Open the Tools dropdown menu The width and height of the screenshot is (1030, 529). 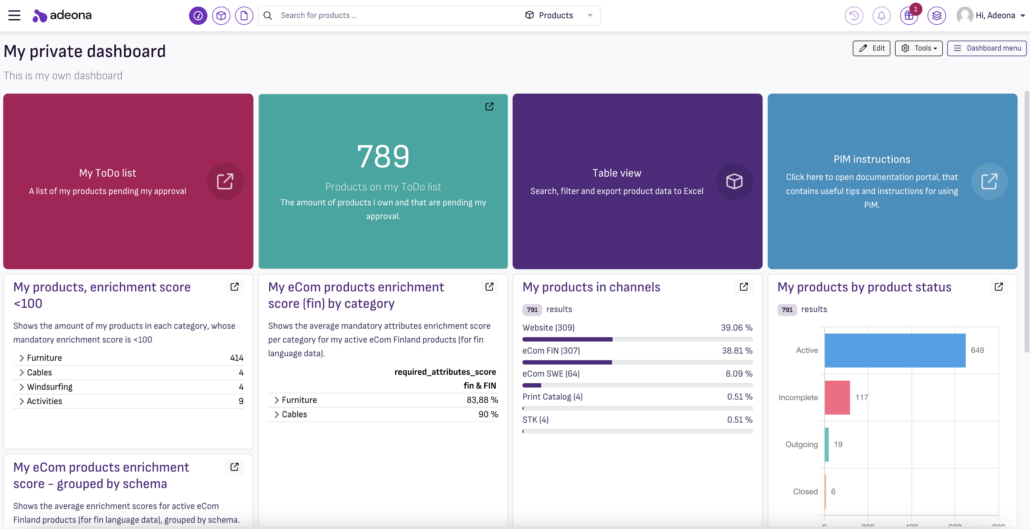919,48
